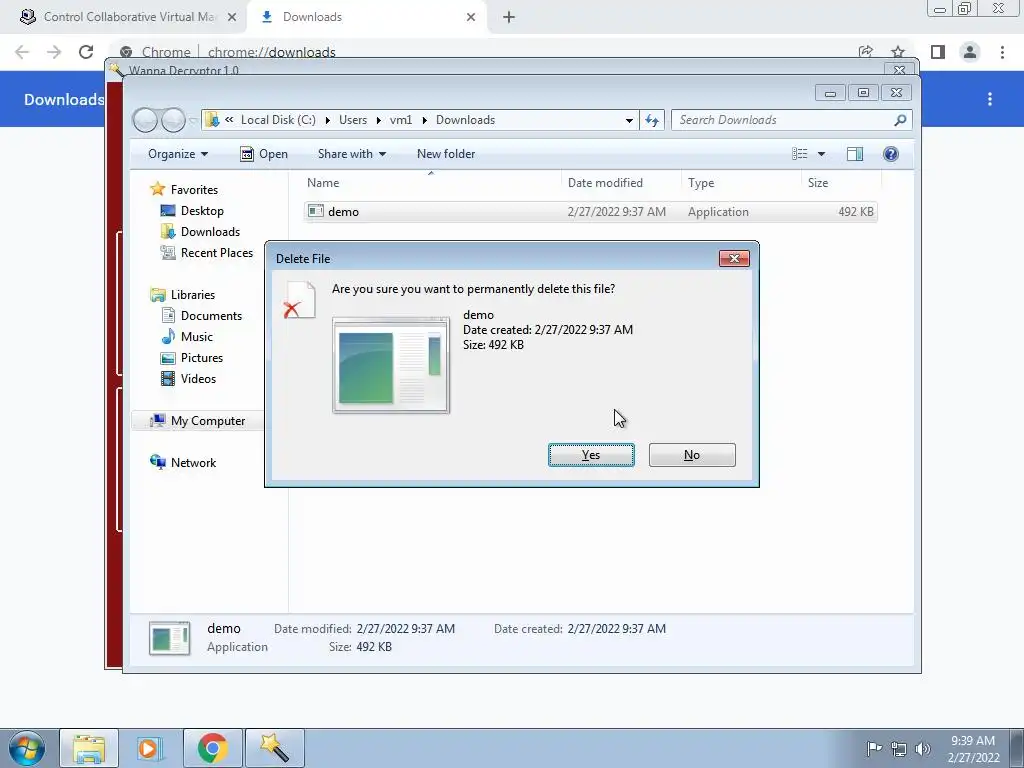The width and height of the screenshot is (1024, 768).
Task: Select My Computer in navigation pane
Action: 208,421
